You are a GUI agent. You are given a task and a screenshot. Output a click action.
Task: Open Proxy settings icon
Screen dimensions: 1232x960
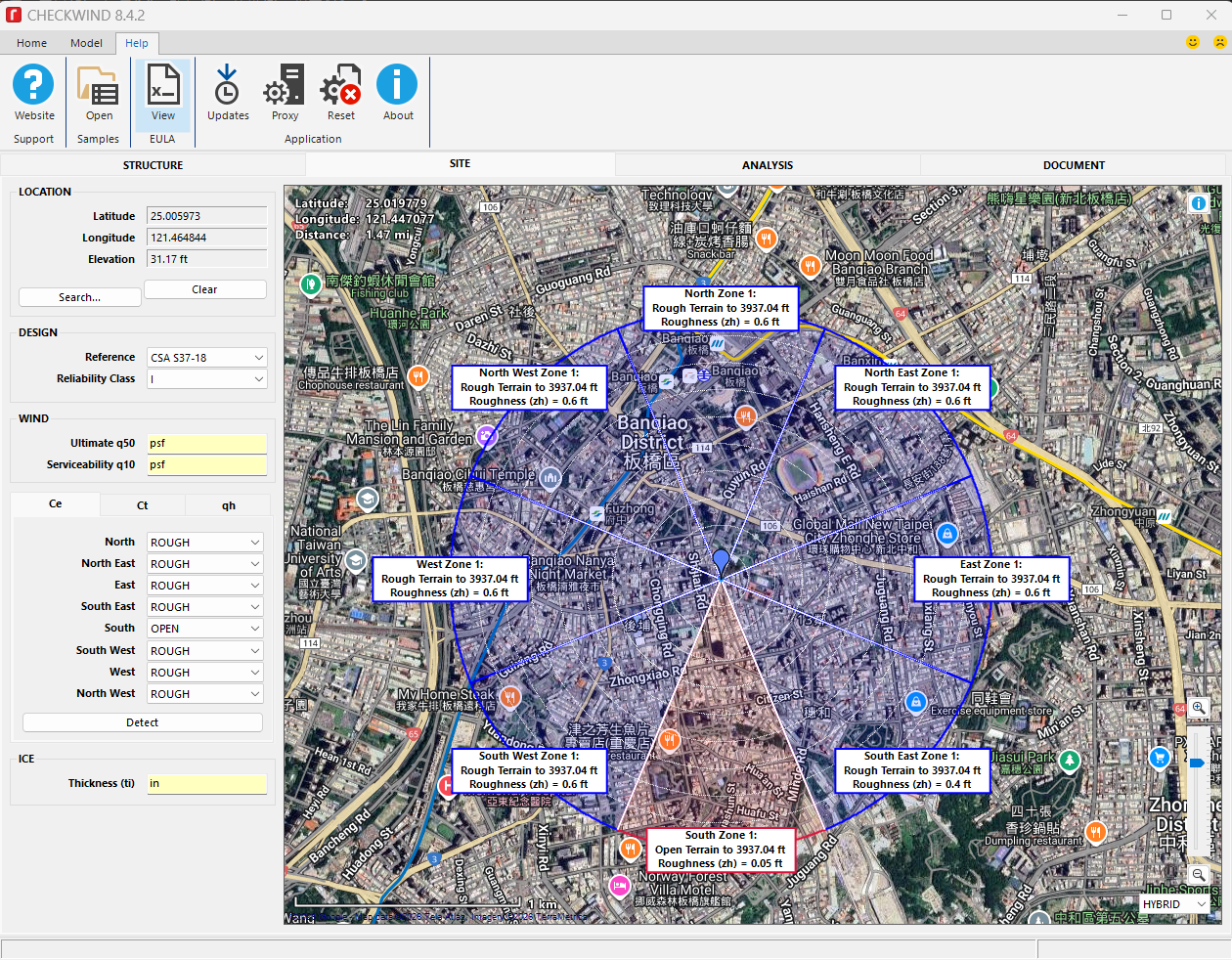click(x=285, y=85)
